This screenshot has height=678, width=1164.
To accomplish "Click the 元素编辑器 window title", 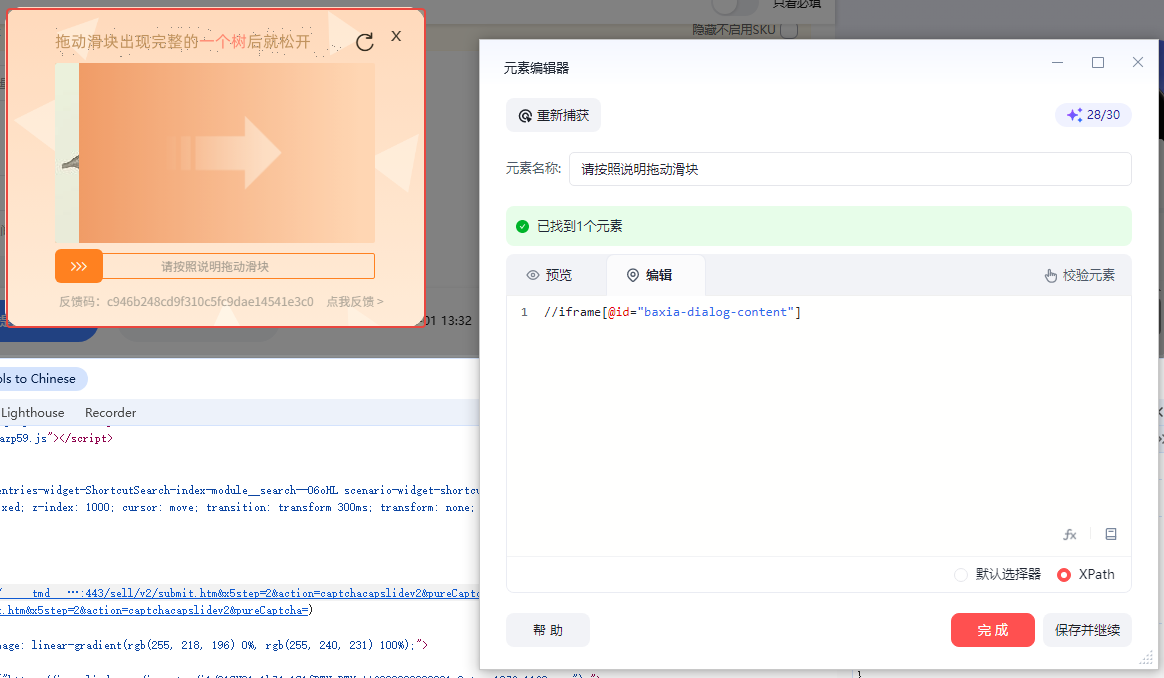I will pyautogui.click(x=536, y=68).
